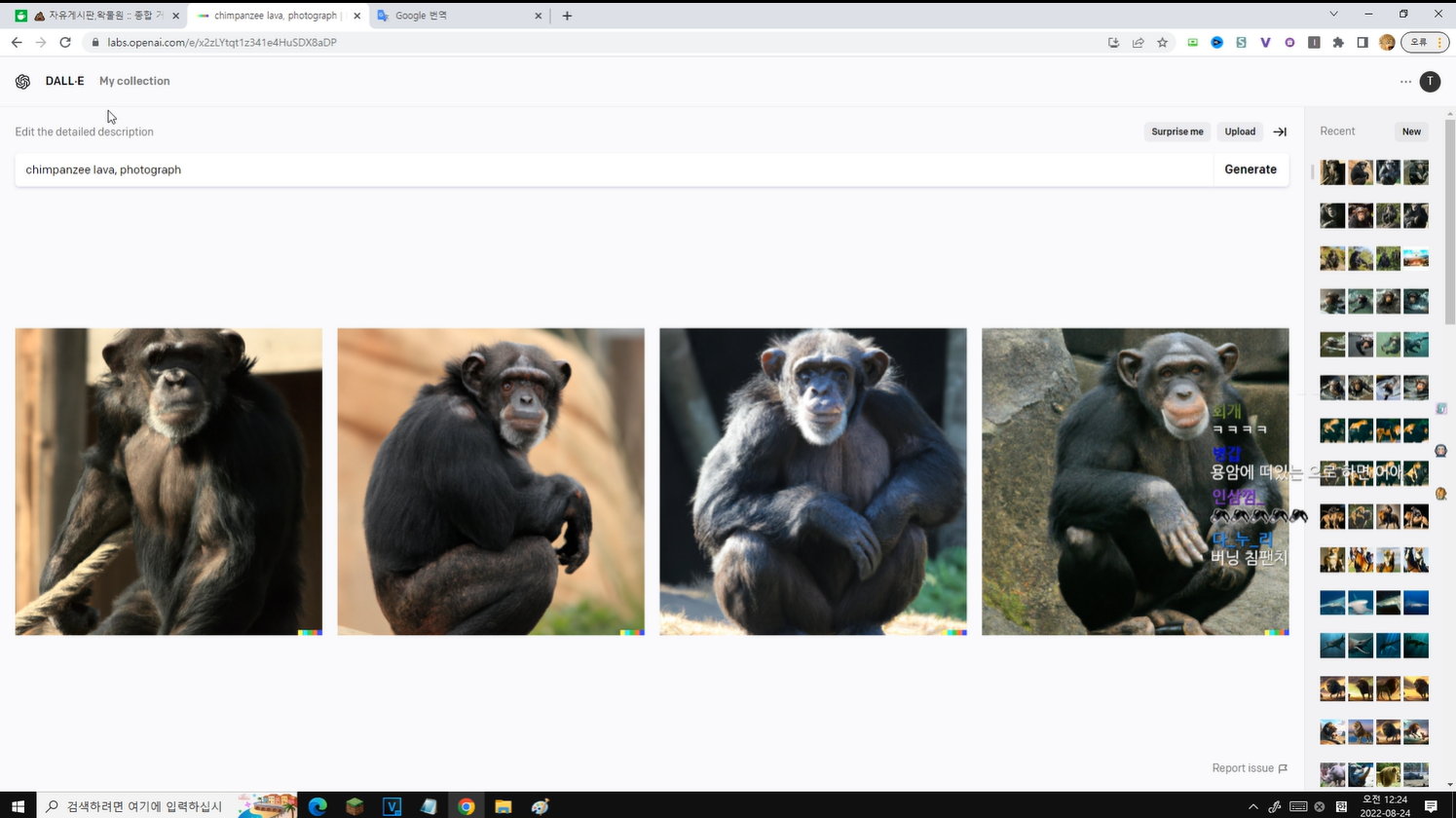Screen dimensions: 1456x818
Task: Open Microsoft Edge from the taskbar
Action: [x=317, y=806]
